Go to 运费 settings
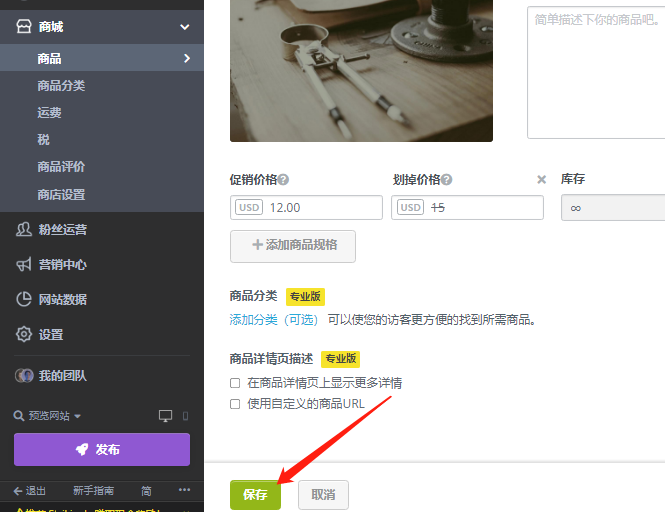Screen dimensions: 665x512 click(x=49, y=112)
